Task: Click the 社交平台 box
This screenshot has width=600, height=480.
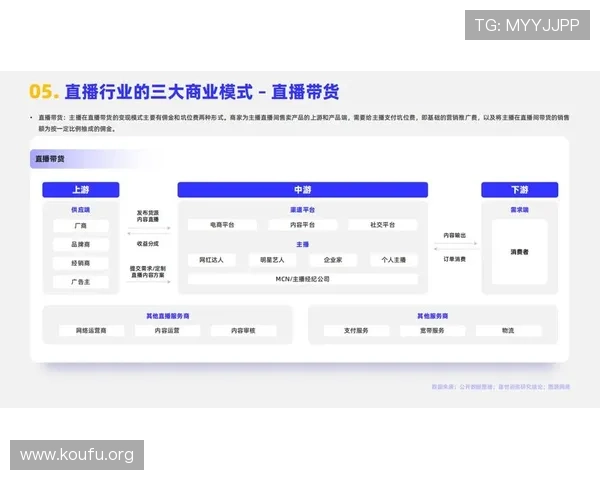Action: click(383, 225)
